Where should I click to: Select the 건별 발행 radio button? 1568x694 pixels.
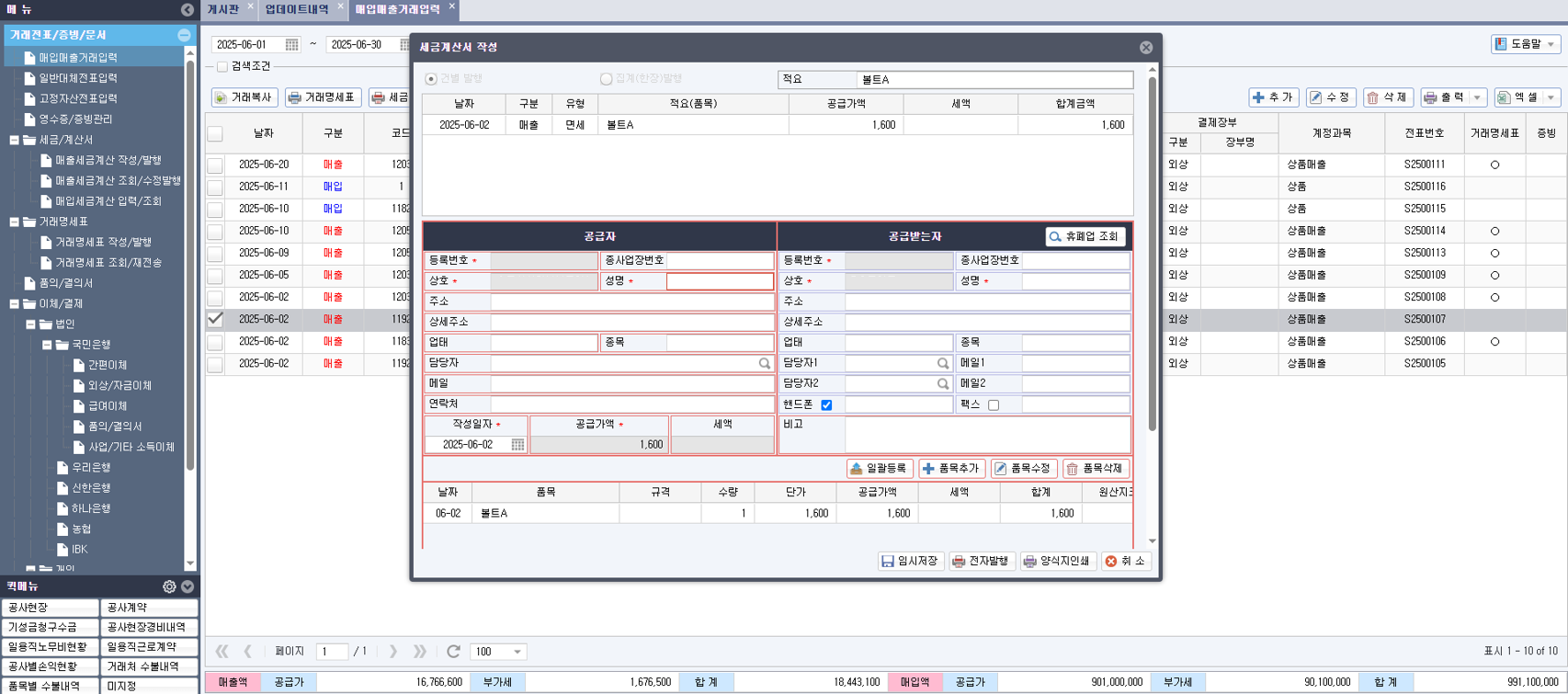[431, 79]
